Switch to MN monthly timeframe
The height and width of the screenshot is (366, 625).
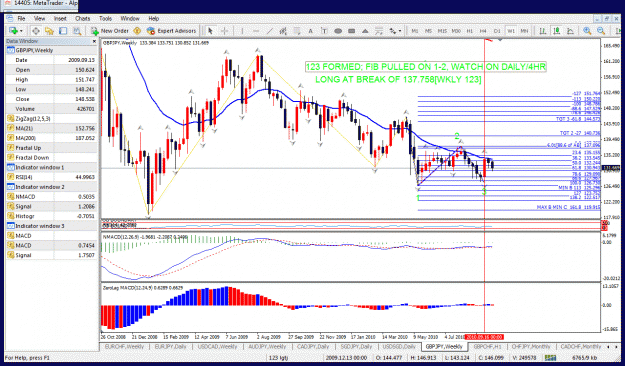(524, 31)
